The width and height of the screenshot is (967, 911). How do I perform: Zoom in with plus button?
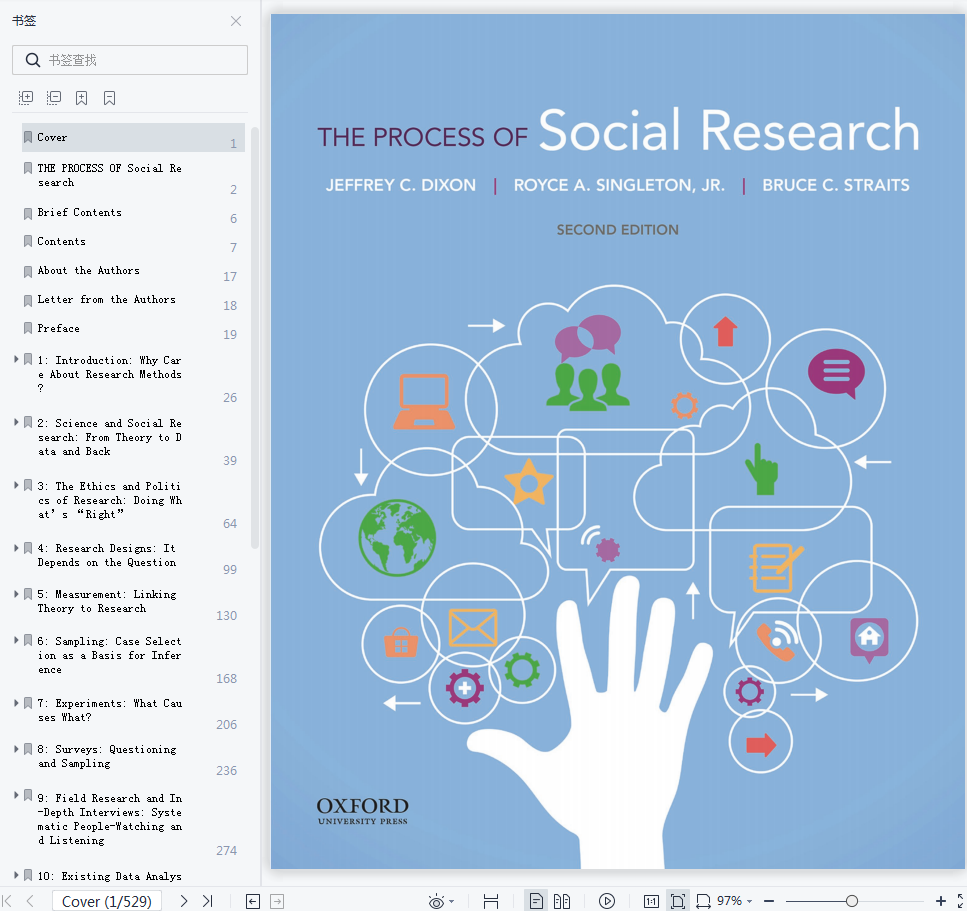click(940, 902)
